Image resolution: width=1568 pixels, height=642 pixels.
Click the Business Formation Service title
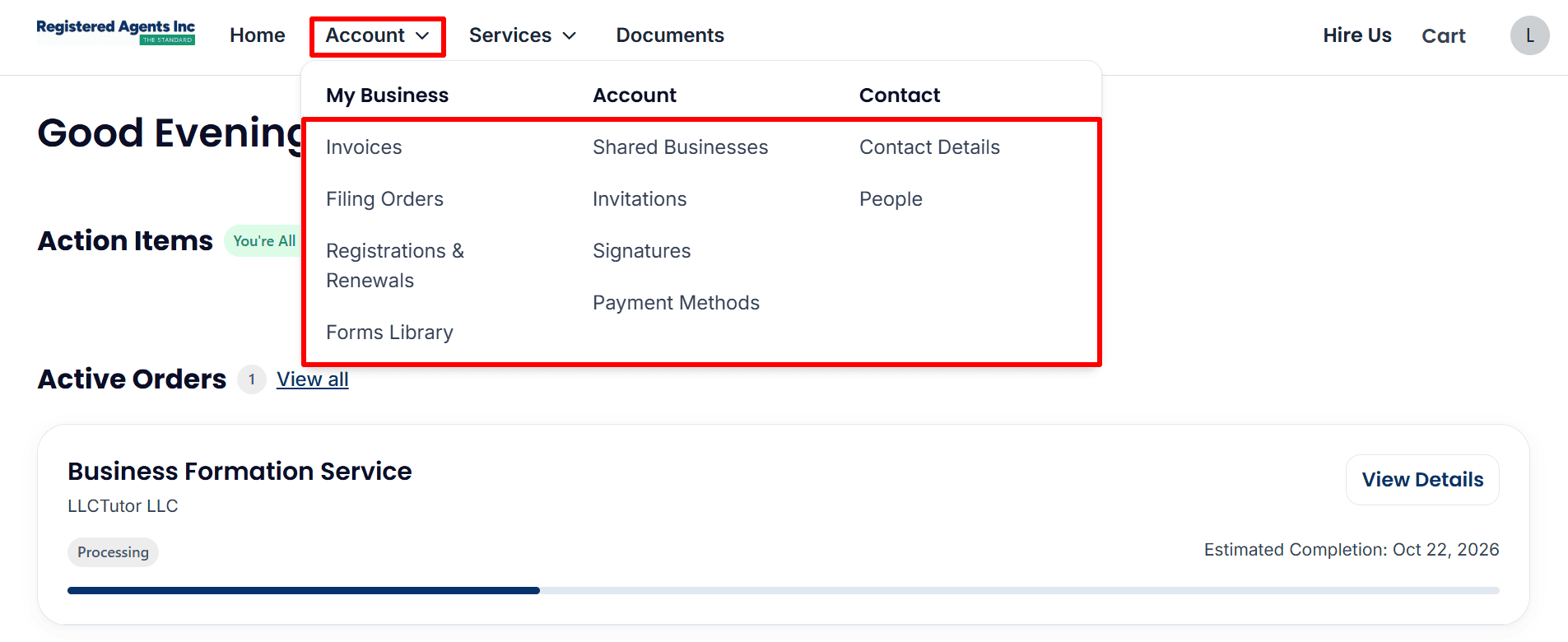pyautogui.click(x=240, y=471)
